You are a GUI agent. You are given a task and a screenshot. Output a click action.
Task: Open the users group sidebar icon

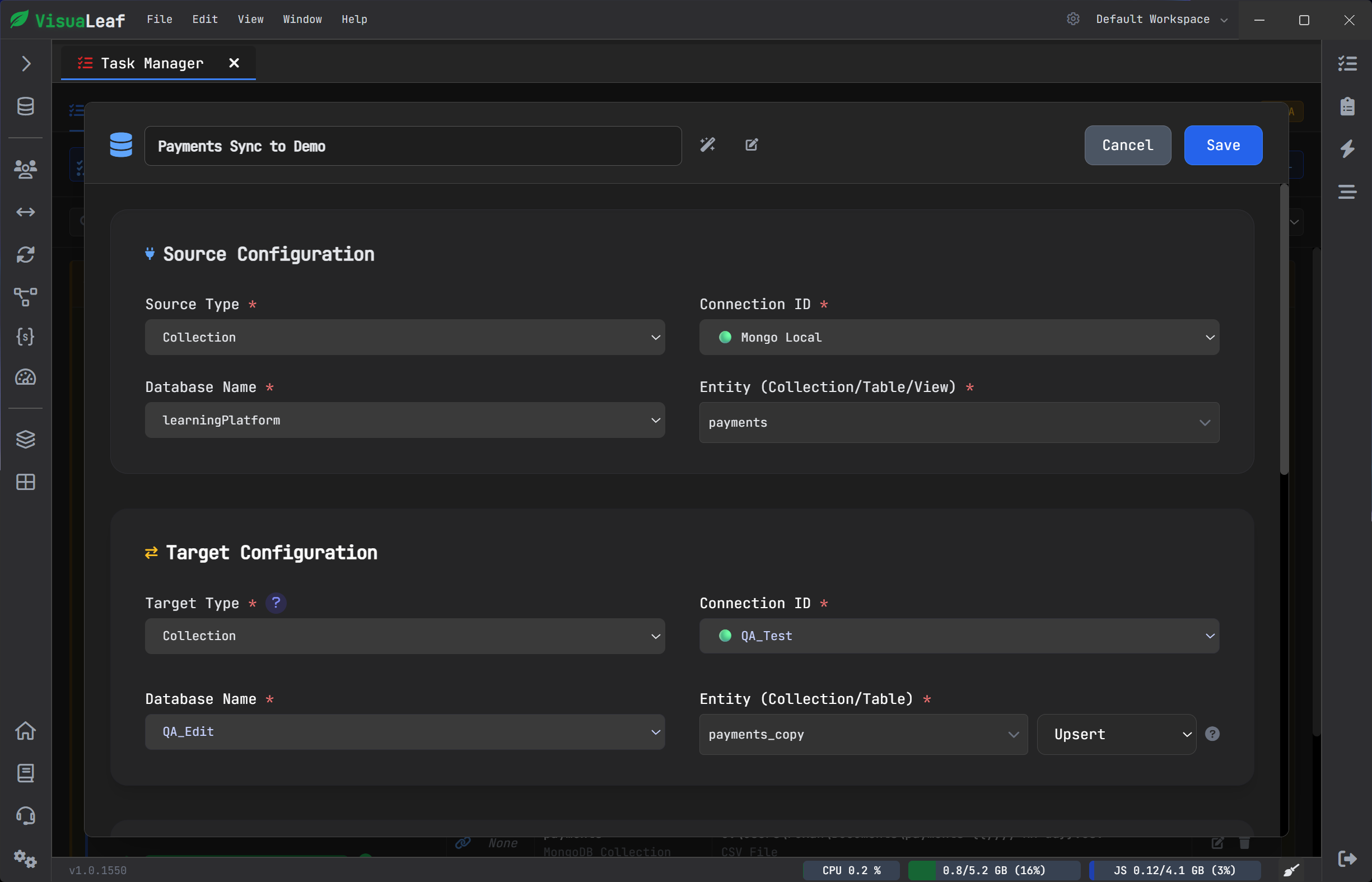(26, 169)
